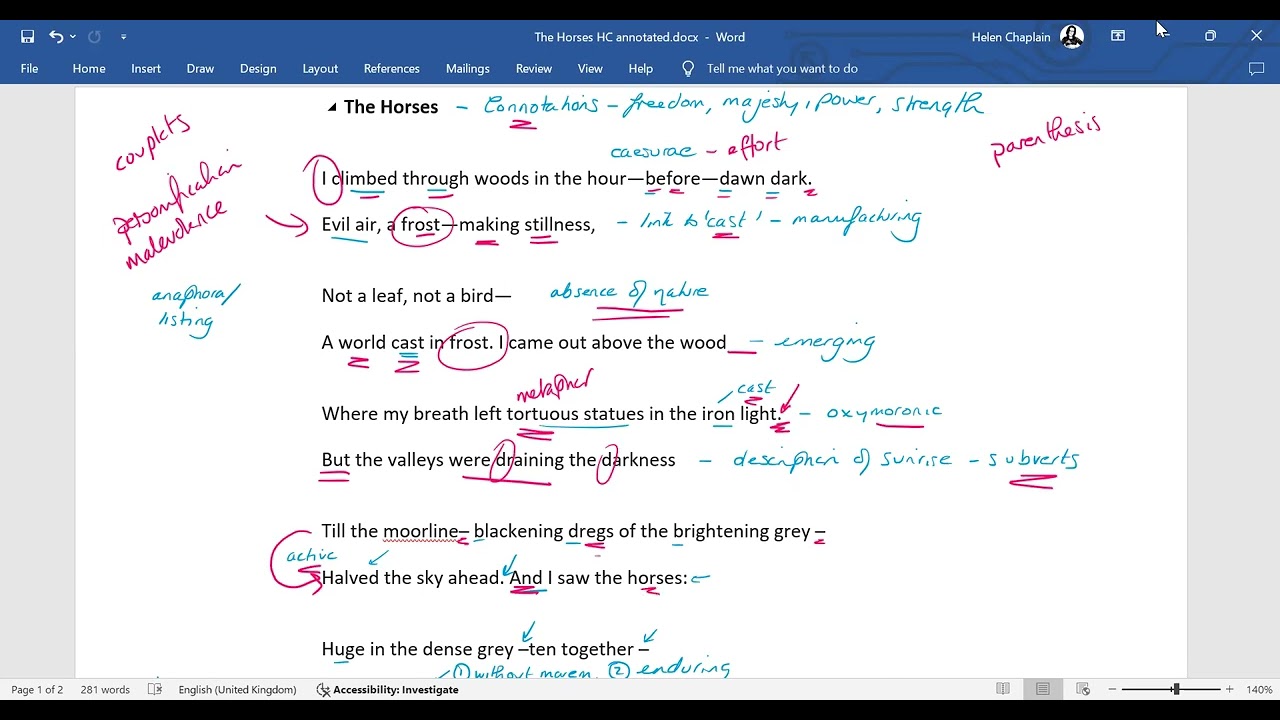Click the Helen Chaplain account name
1280x720 pixels.
1011,37
